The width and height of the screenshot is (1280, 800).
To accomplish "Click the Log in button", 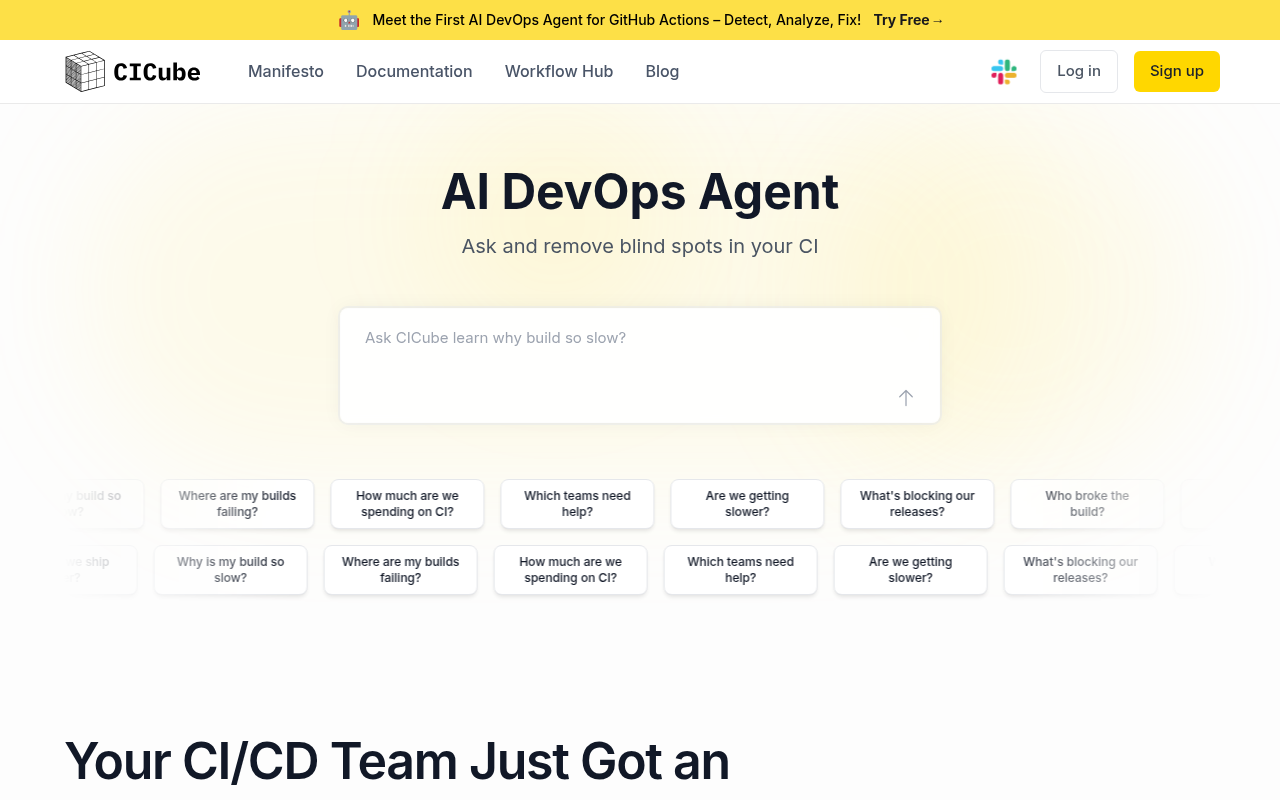I will (x=1078, y=71).
